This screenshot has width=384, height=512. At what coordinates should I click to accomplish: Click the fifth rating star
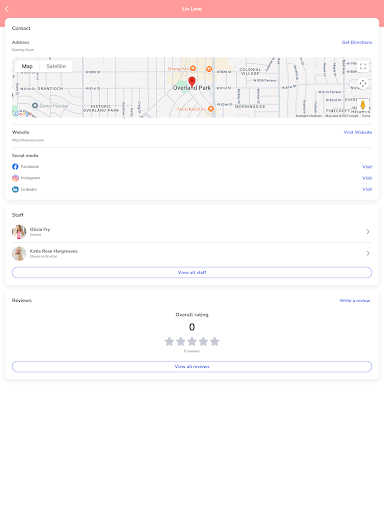tap(215, 341)
